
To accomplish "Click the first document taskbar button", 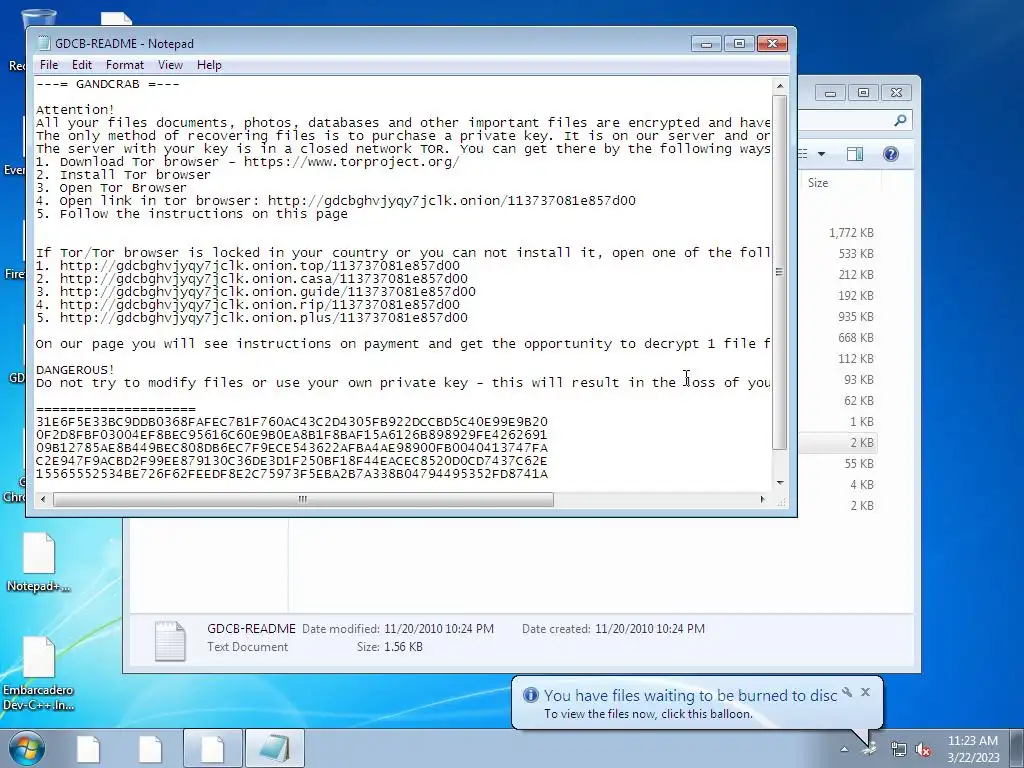I will [x=88, y=748].
